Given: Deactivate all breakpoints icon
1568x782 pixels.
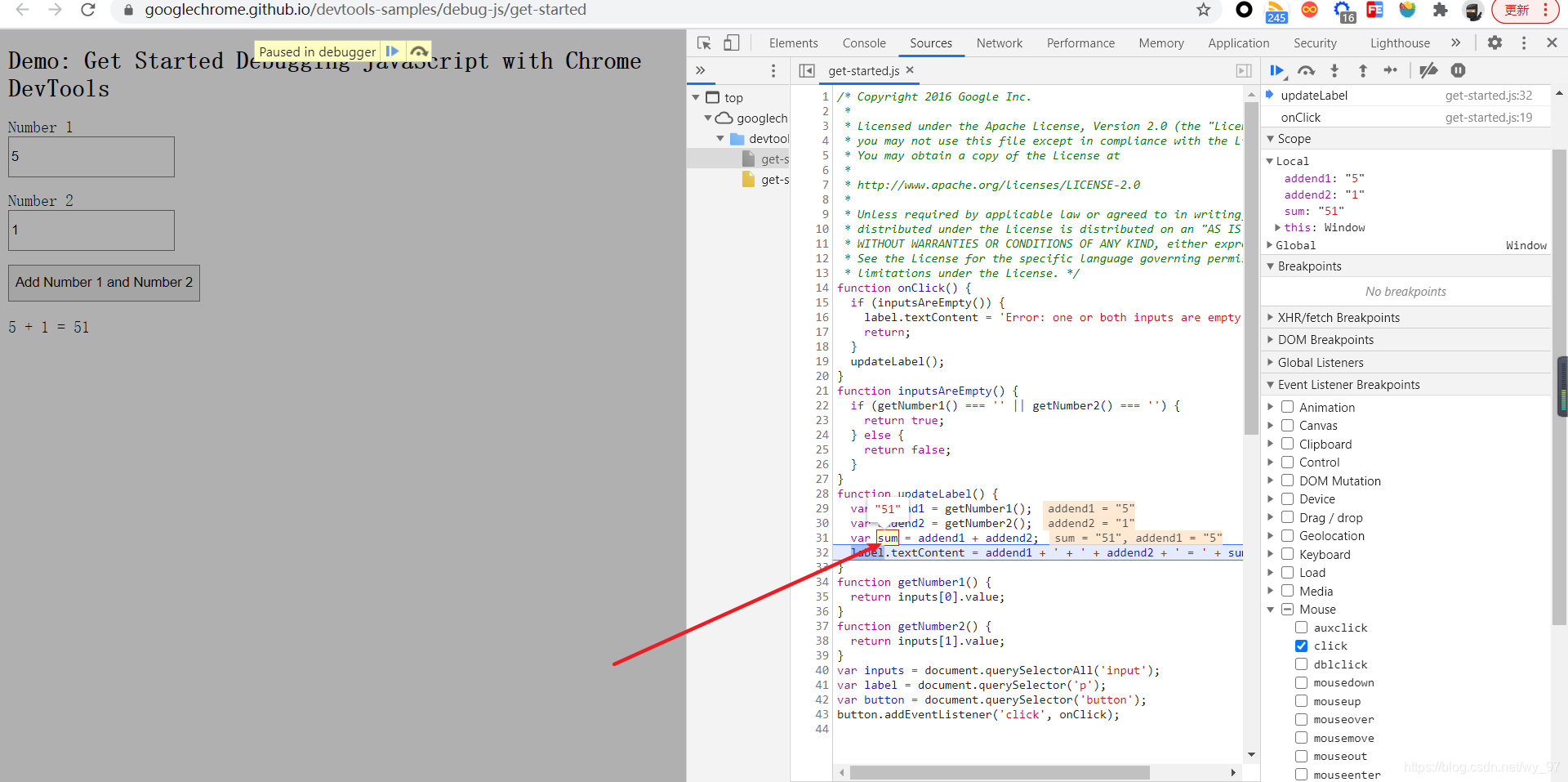Looking at the screenshot, I should [1428, 71].
